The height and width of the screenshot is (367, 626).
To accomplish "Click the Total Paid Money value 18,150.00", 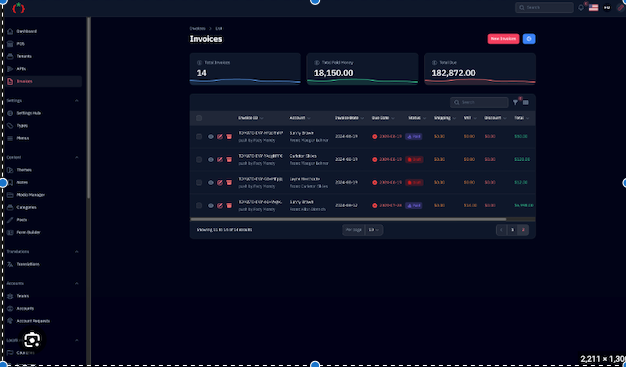I will (333, 73).
